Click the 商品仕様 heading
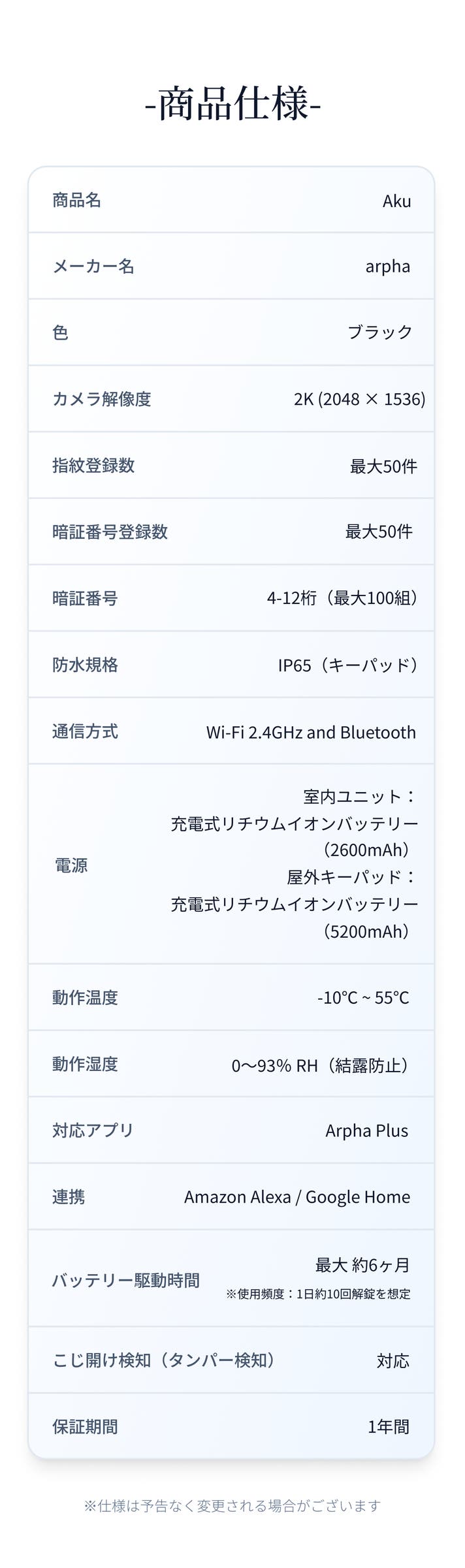 (232, 104)
